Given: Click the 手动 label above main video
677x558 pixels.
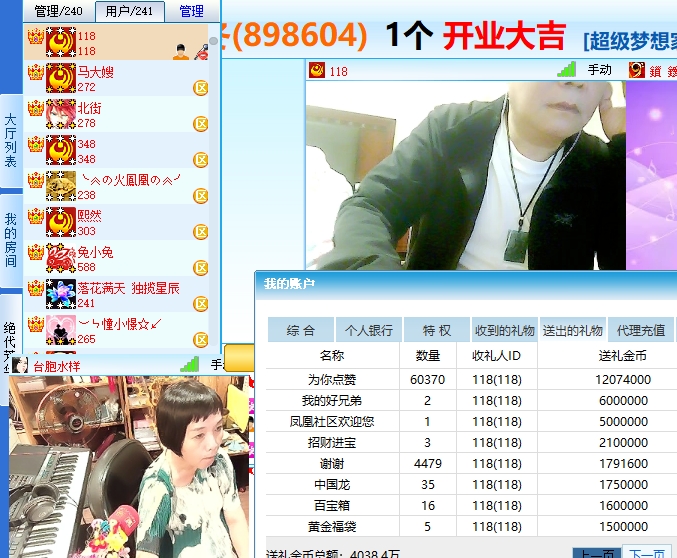Looking at the screenshot, I should (599, 70).
